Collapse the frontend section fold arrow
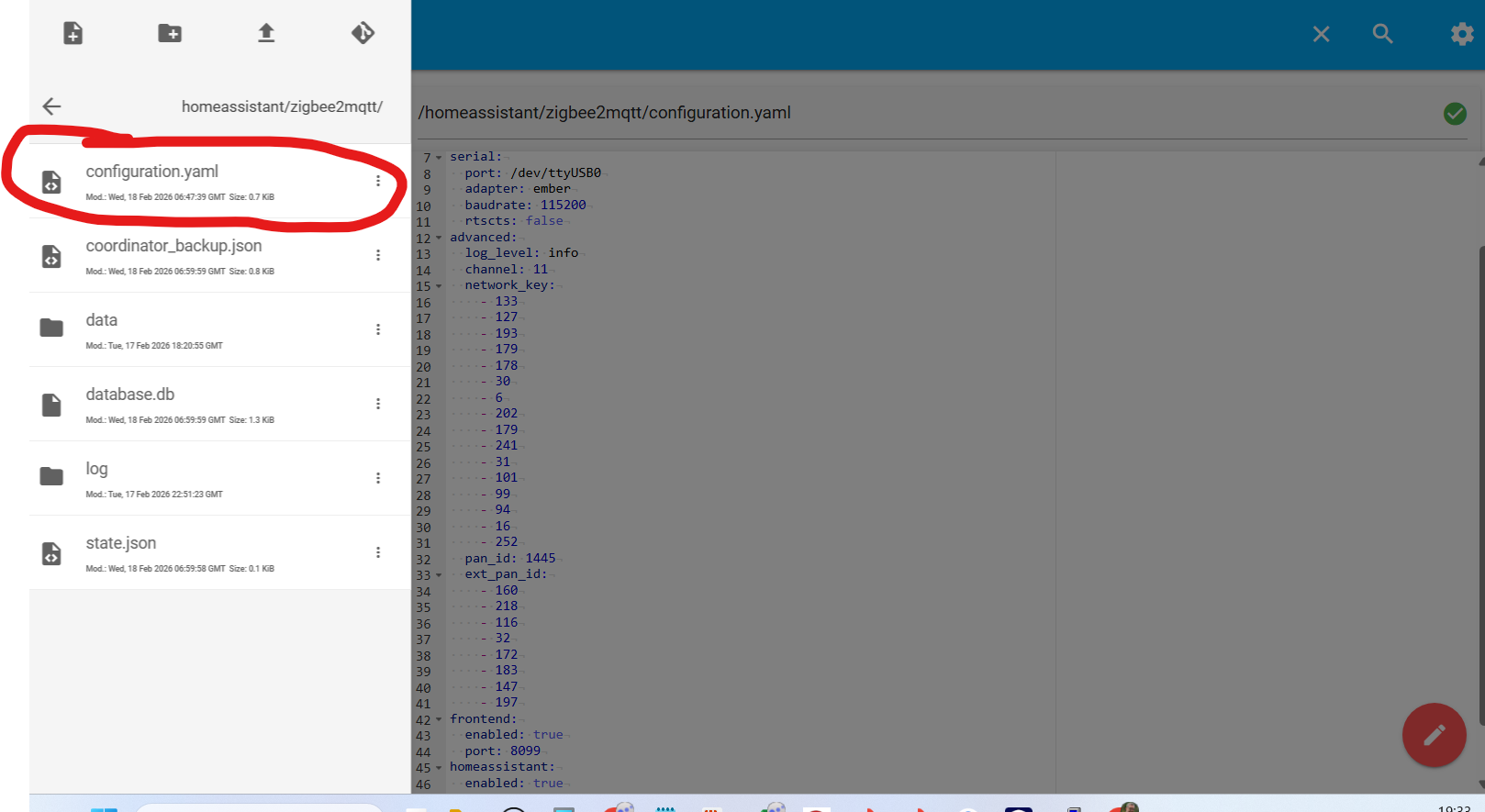This screenshot has width=1485, height=812. [x=439, y=720]
